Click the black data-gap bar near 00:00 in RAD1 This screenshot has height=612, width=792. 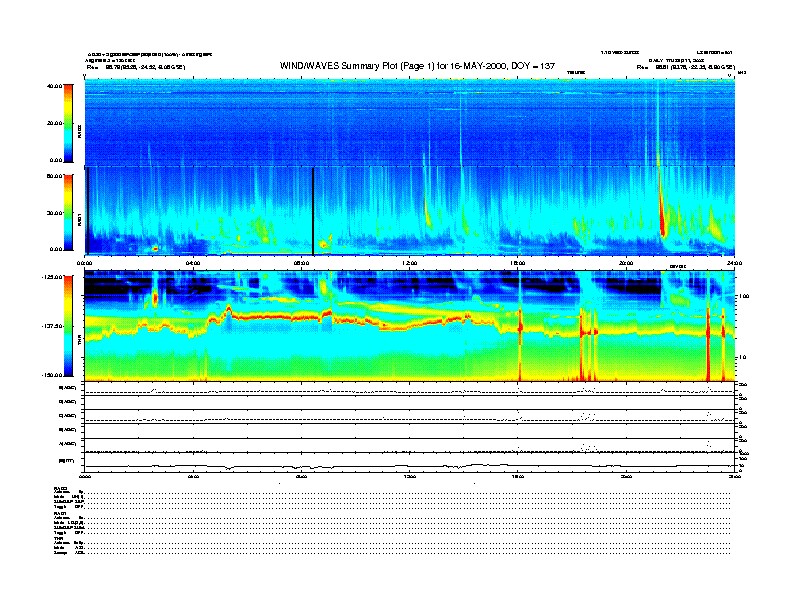click(88, 211)
